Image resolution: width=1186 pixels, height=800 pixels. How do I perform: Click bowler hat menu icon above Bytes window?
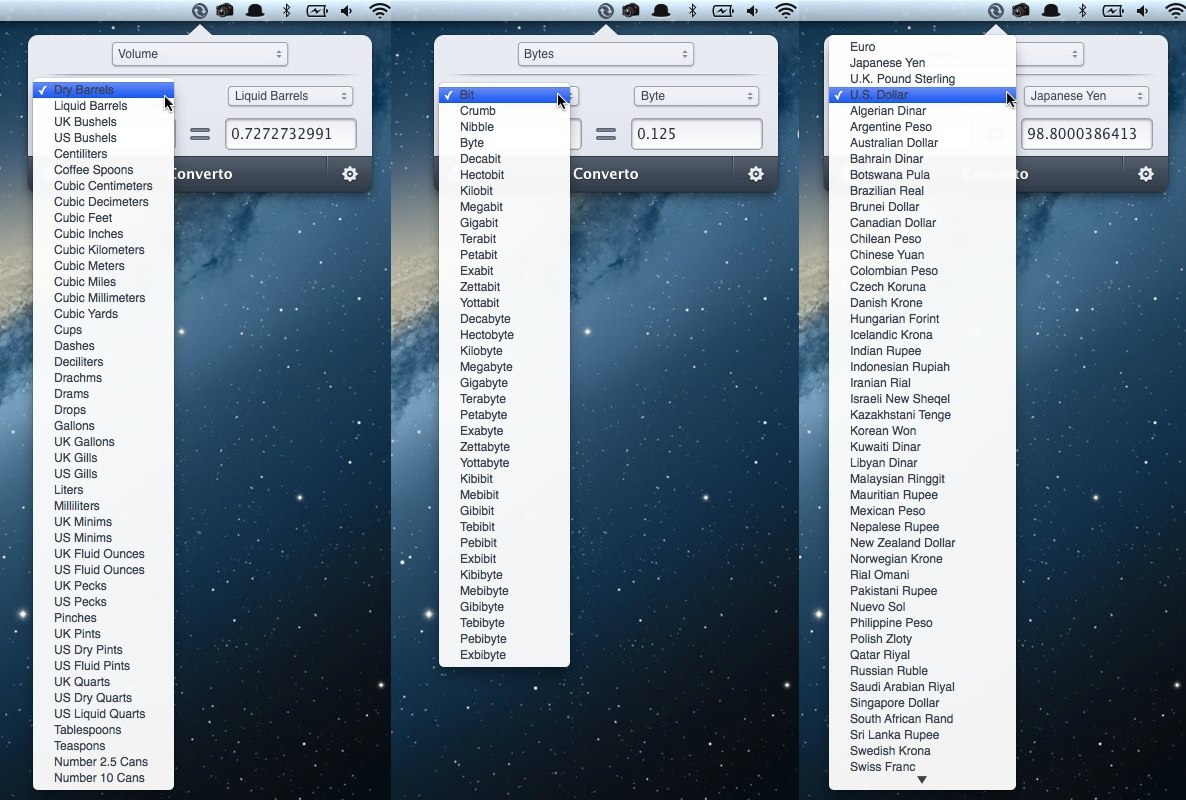(661, 11)
